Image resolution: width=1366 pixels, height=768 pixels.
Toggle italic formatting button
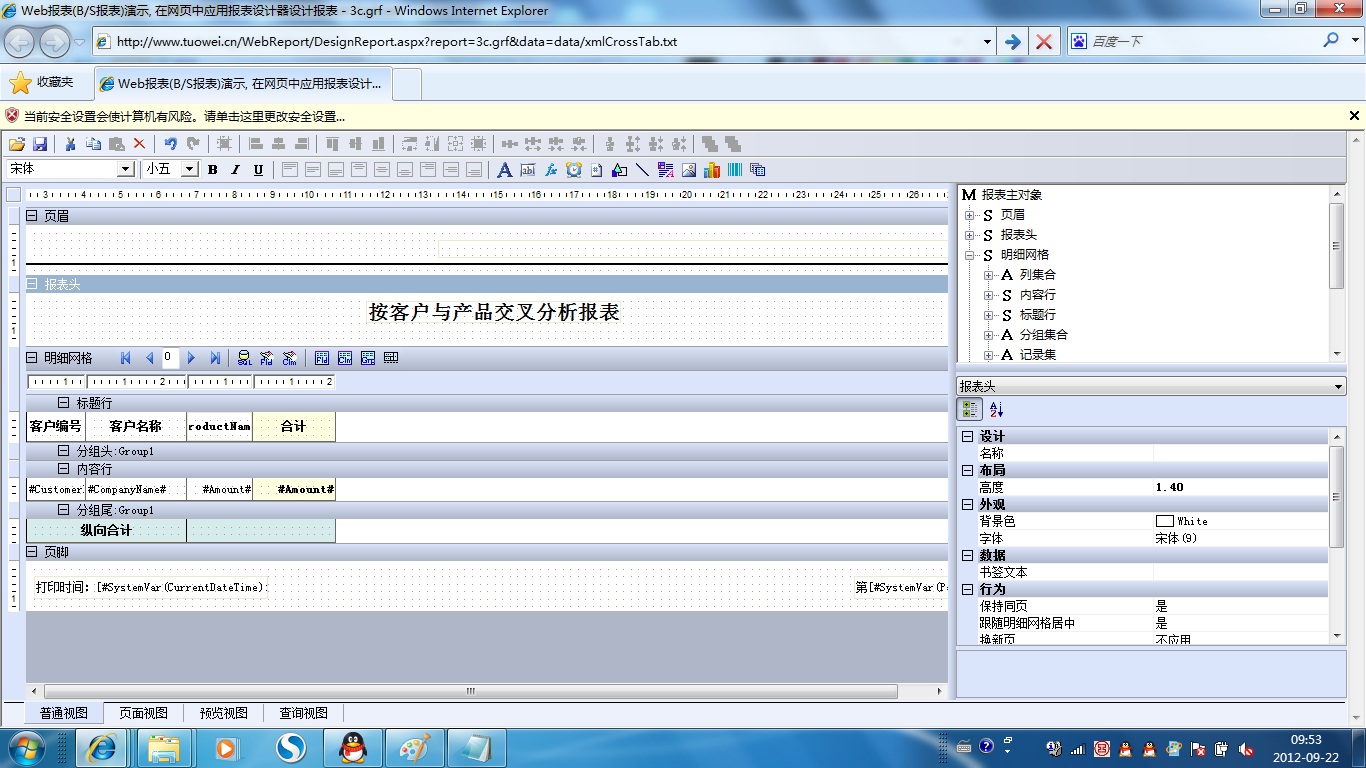[235, 170]
